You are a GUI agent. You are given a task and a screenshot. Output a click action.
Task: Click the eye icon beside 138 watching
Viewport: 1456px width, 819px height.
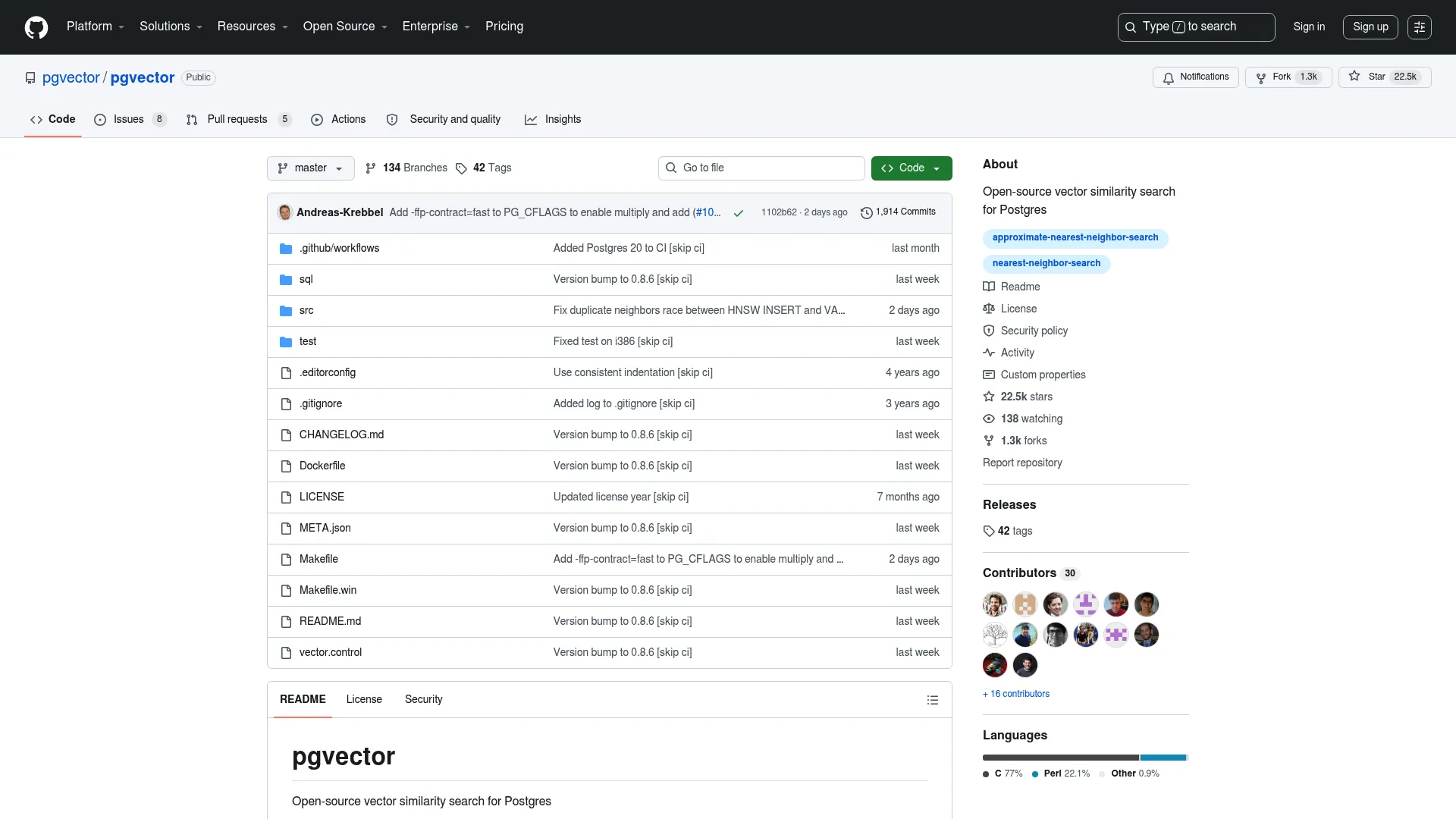(x=989, y=419)
